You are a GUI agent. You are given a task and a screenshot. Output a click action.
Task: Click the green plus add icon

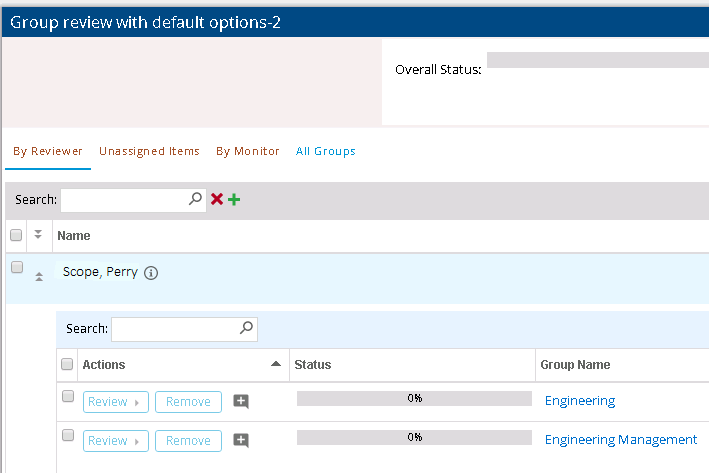[234, 200]
